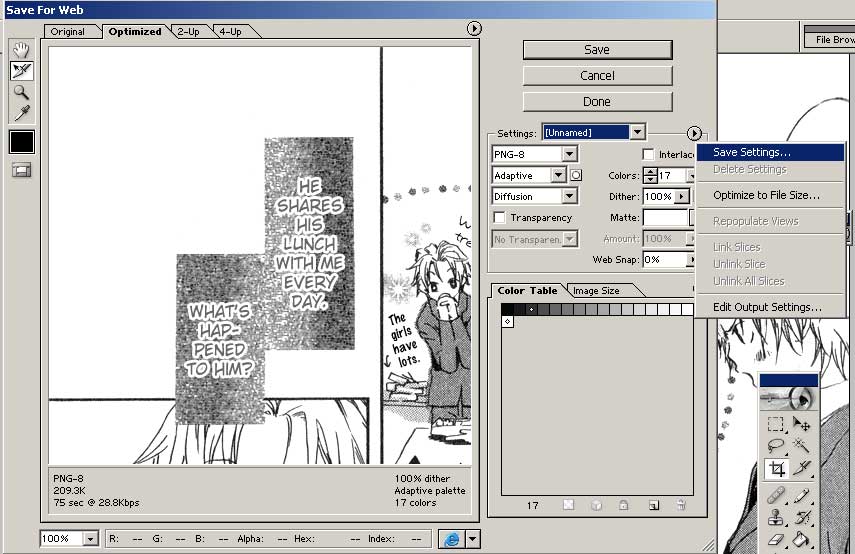Select the Eraser tool in toolbox
Image resolution: width=855 pixels, height=554 pixels.
tap(775, 539)
